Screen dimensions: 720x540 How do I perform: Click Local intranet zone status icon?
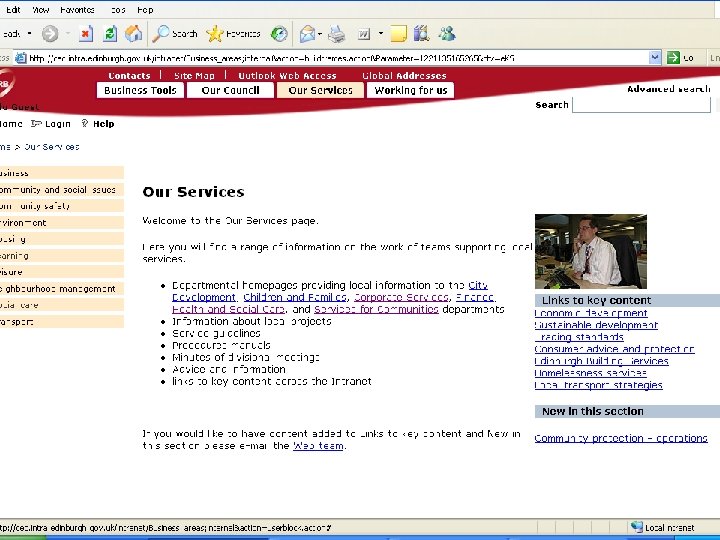[x=636, y=527]
